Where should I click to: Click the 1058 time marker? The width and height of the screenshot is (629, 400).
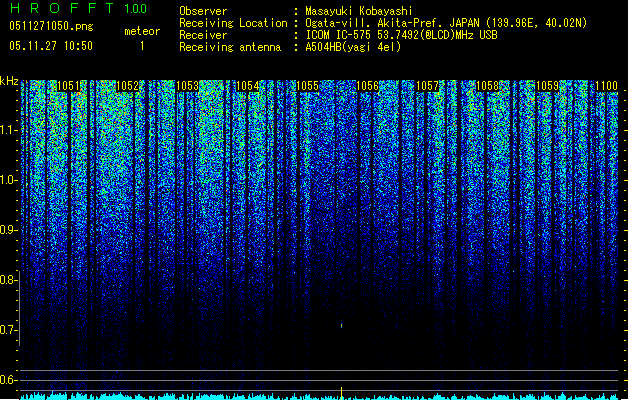pyautogui.click(x=487, y=86)
